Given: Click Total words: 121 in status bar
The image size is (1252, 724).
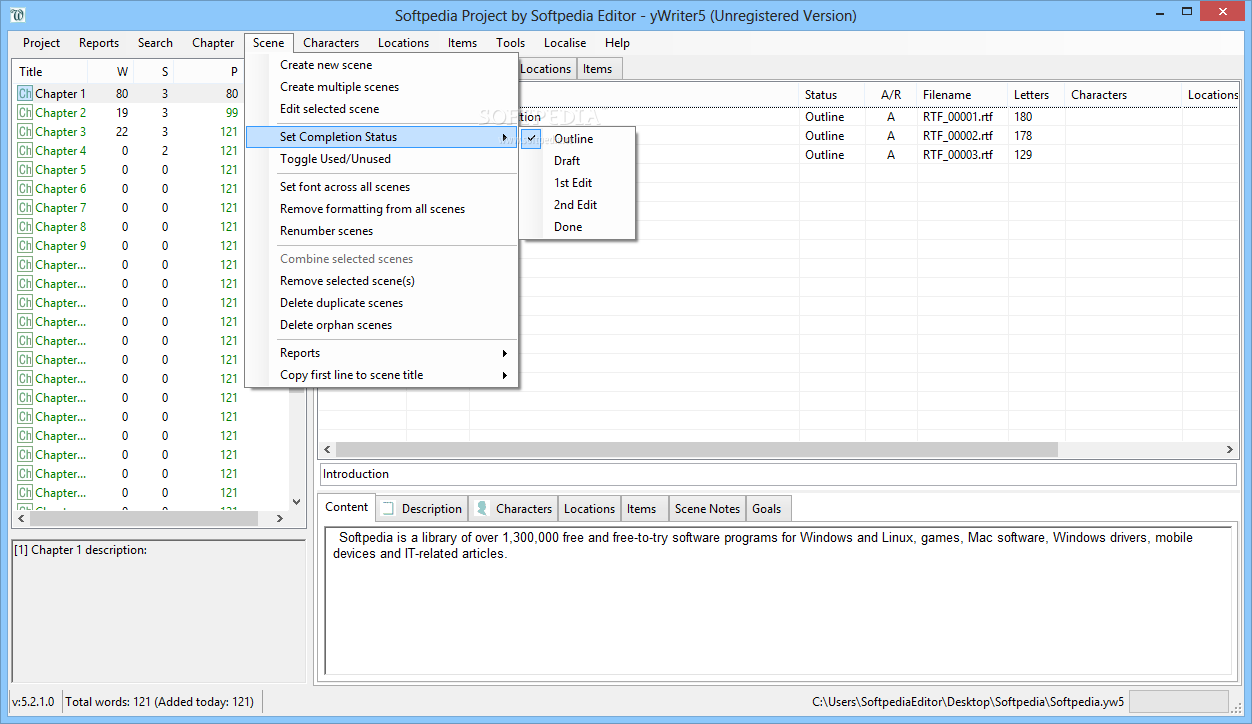Looking at the screenshot, I should (x=159, y=702).
